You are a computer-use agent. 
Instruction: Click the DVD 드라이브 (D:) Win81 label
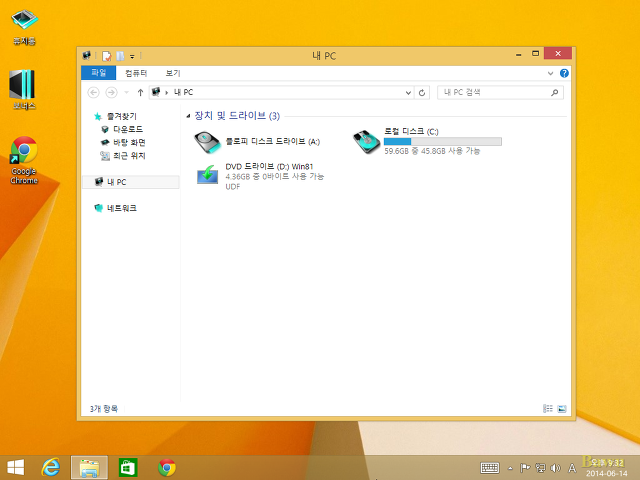[x=269, y=167]
